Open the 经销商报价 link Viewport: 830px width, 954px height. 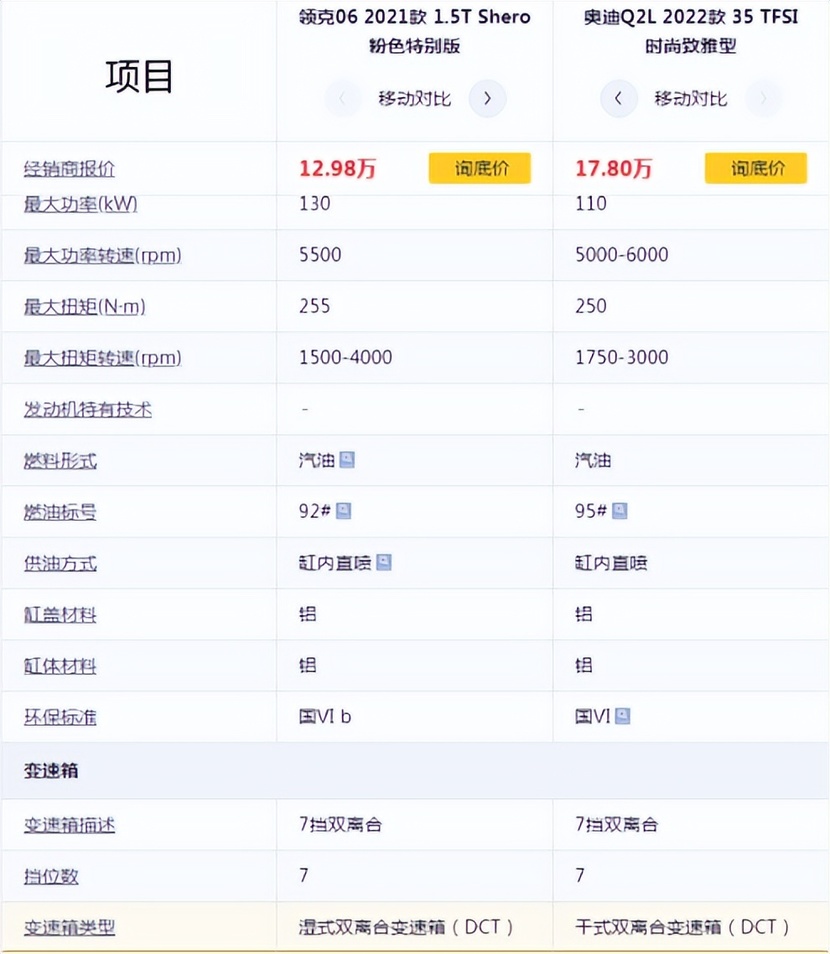click(69, 169)
